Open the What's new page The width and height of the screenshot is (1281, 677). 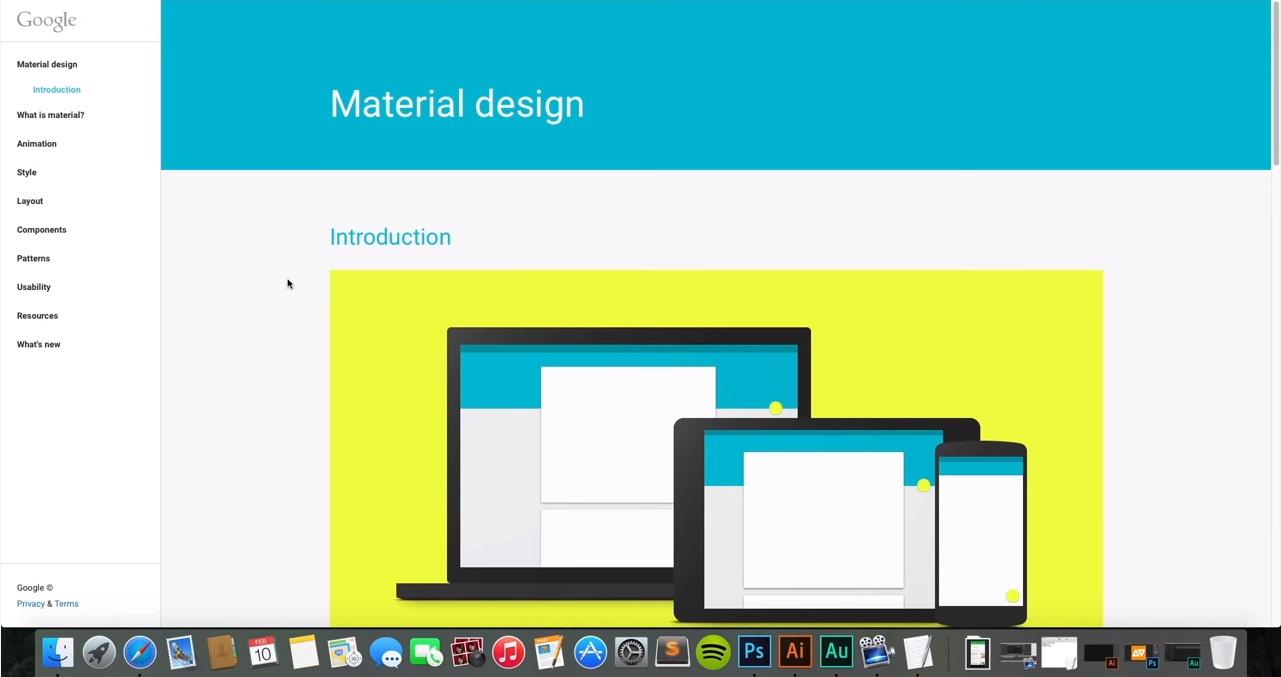tap(38, 344)
